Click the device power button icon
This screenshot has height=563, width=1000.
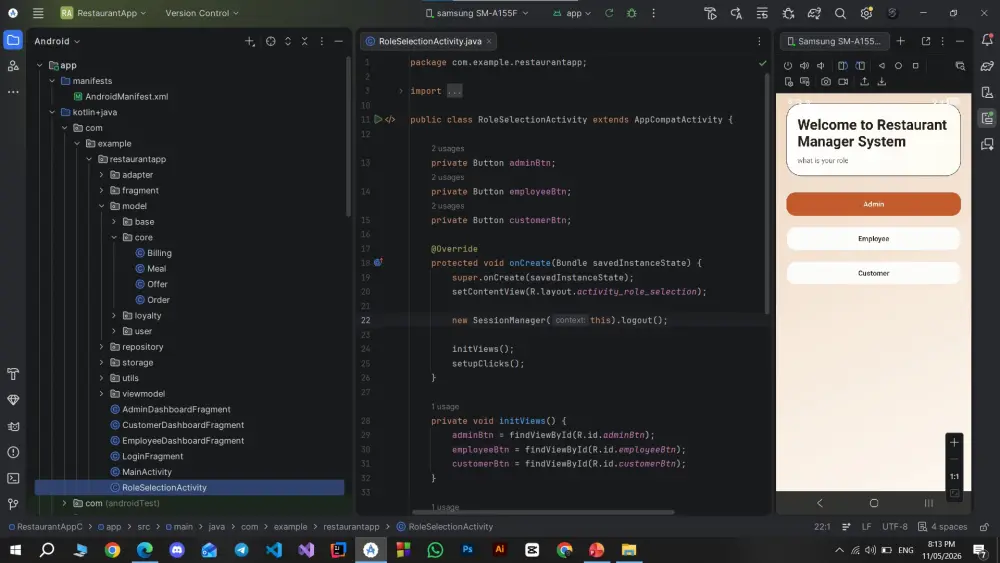pos(788,66)
